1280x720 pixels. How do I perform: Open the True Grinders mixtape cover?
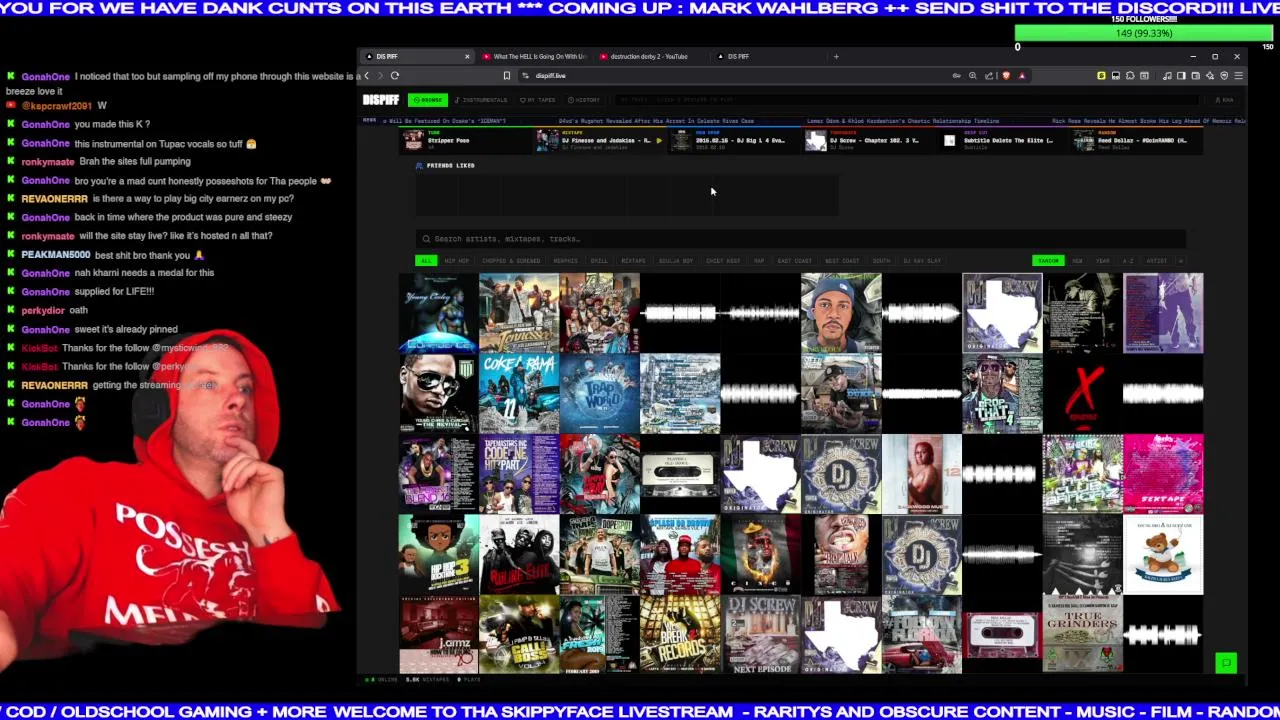coord(1082,634)
